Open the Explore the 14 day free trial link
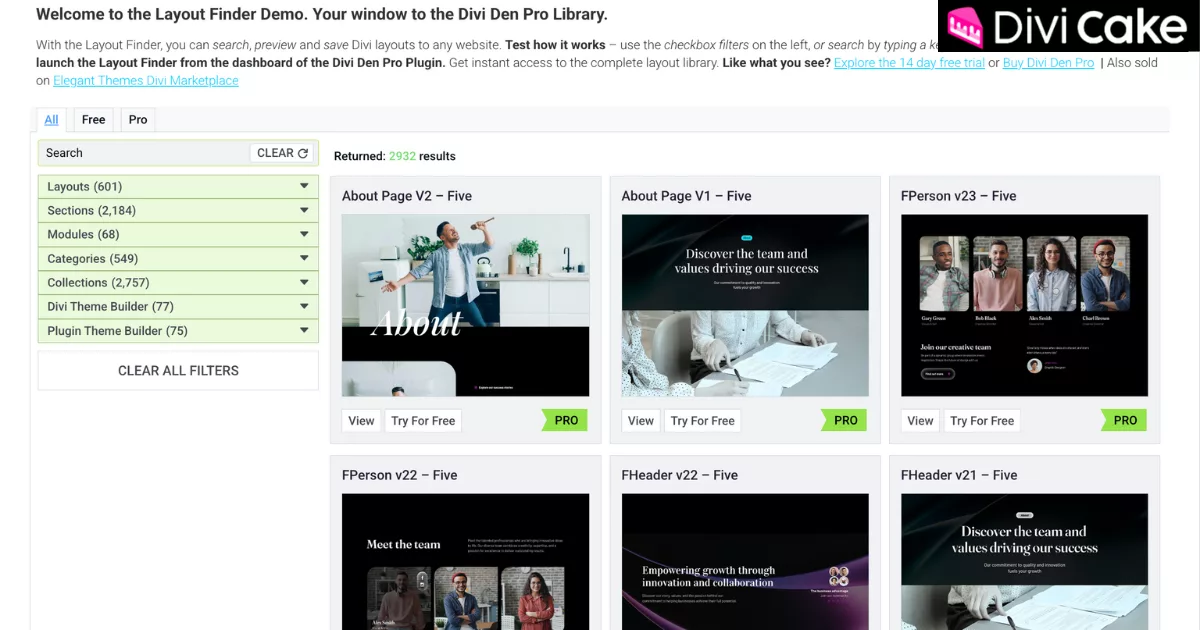This screenshot has height=630, width=1200. pos(909,62)
